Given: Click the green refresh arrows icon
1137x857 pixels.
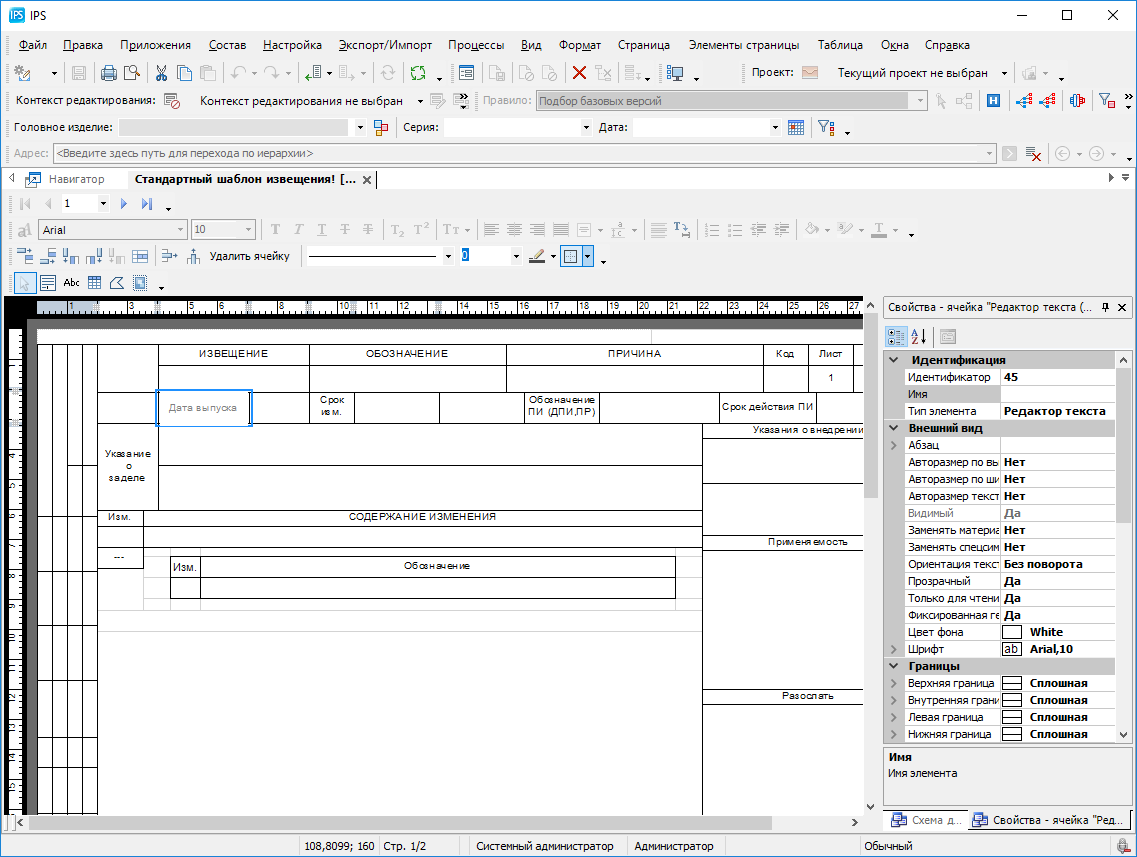Looking at the screenshot, I should coord(418,73).
